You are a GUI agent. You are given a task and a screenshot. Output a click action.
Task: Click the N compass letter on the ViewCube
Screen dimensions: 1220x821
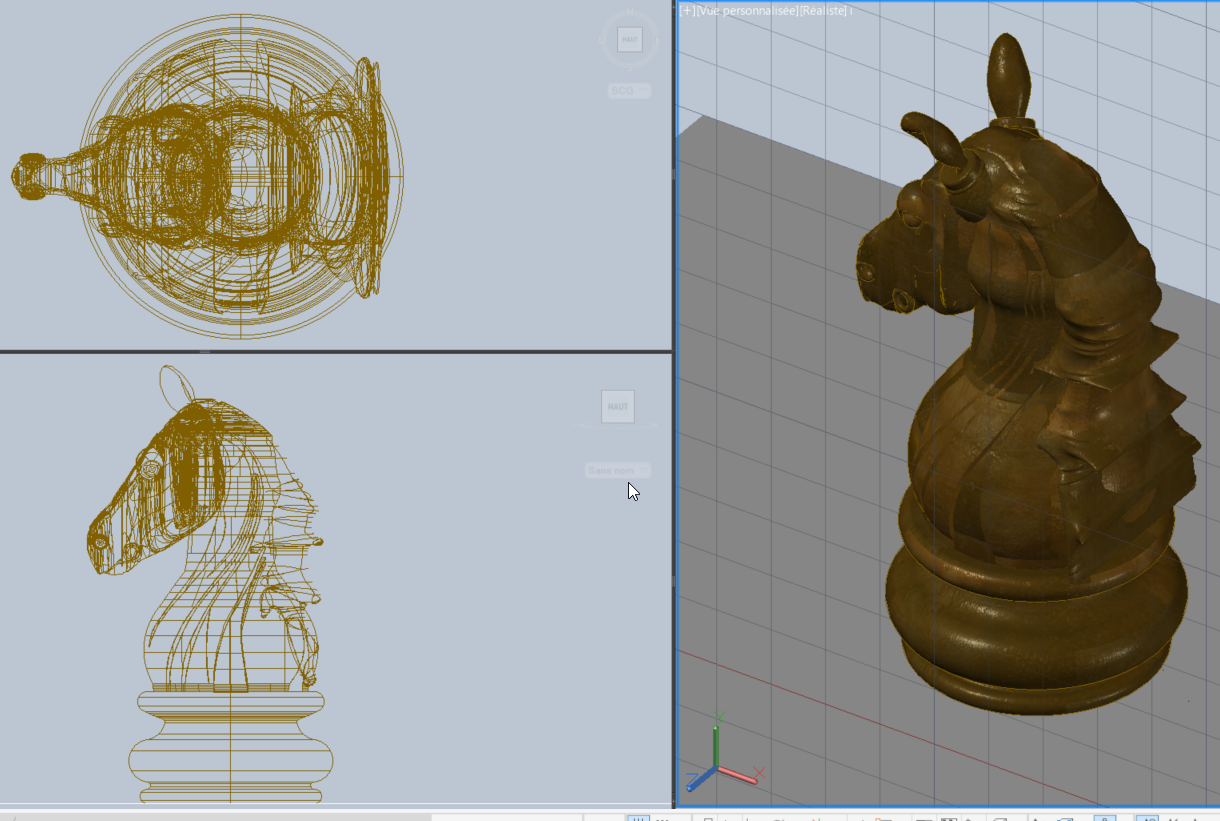(x=630, y=12)
